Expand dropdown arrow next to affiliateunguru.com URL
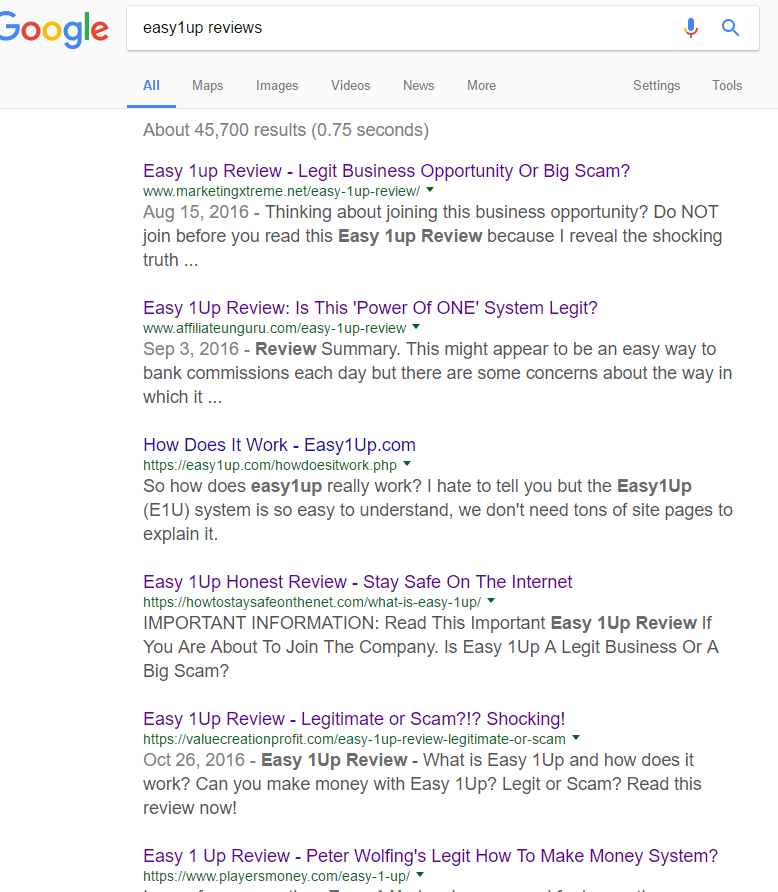 [x=416, y=327]
